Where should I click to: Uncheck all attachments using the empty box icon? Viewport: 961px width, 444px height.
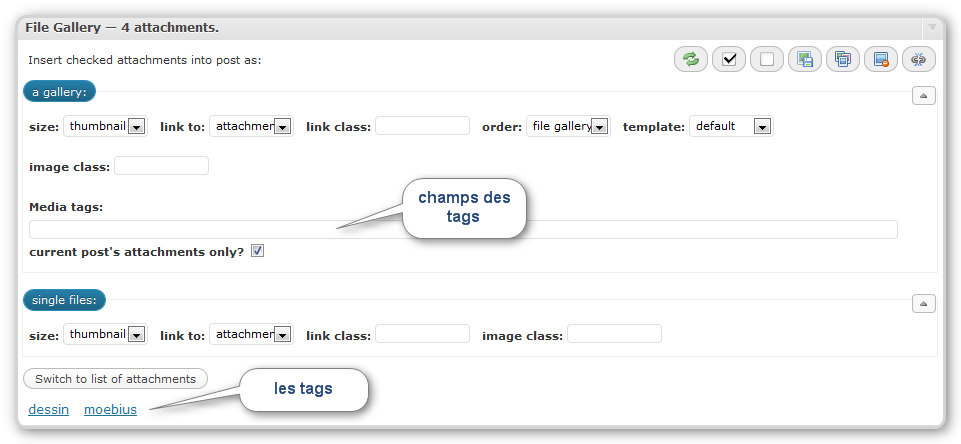click(x=767, y=59)
